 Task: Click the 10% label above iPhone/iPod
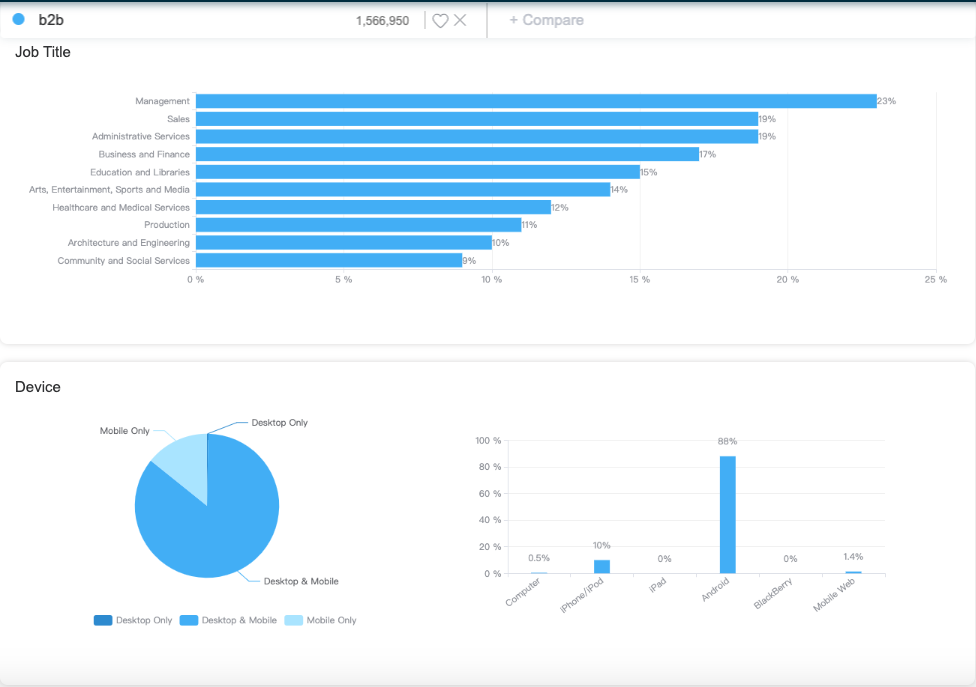(601, 546)
